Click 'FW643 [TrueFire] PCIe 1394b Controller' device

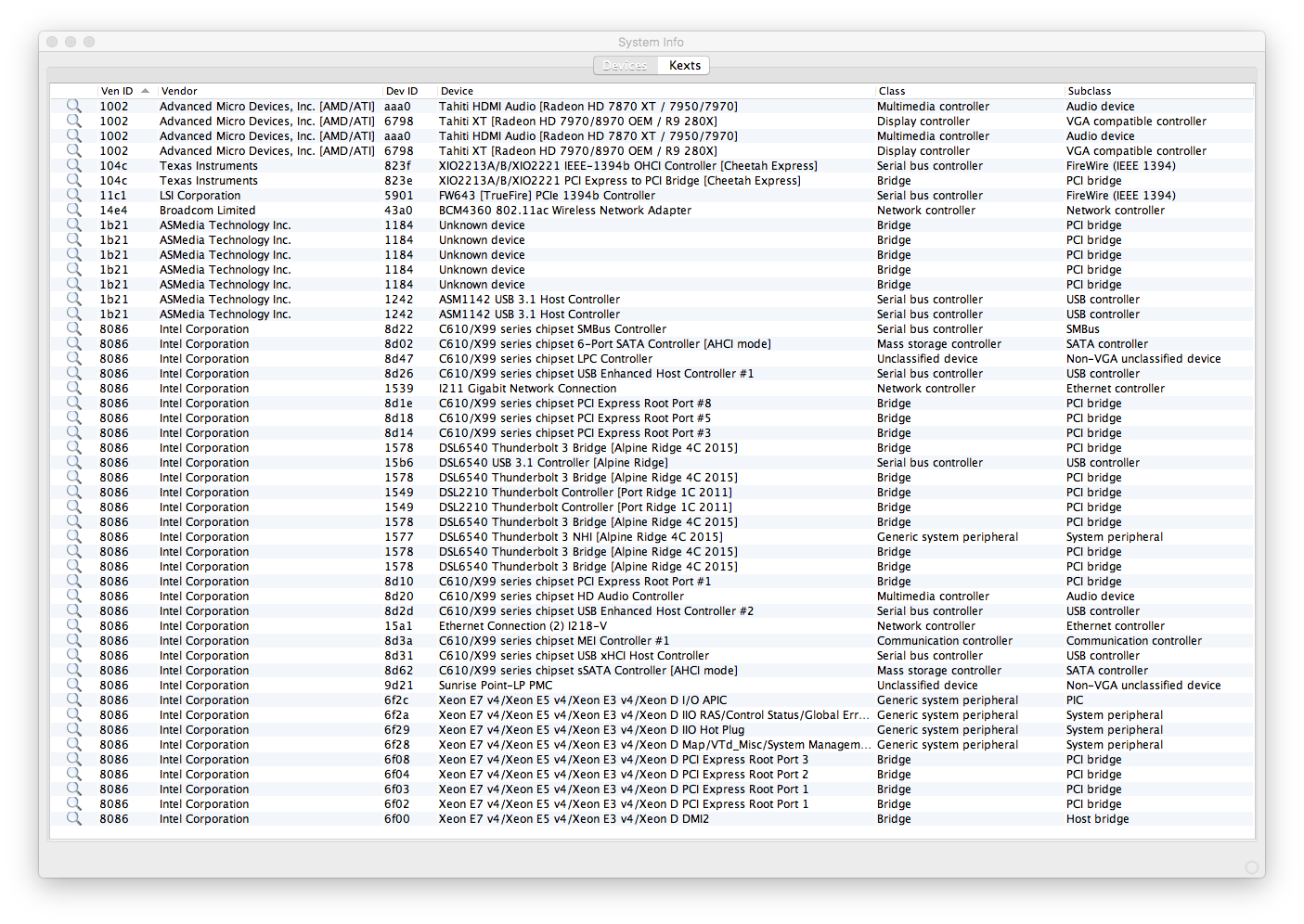[547, 196]
